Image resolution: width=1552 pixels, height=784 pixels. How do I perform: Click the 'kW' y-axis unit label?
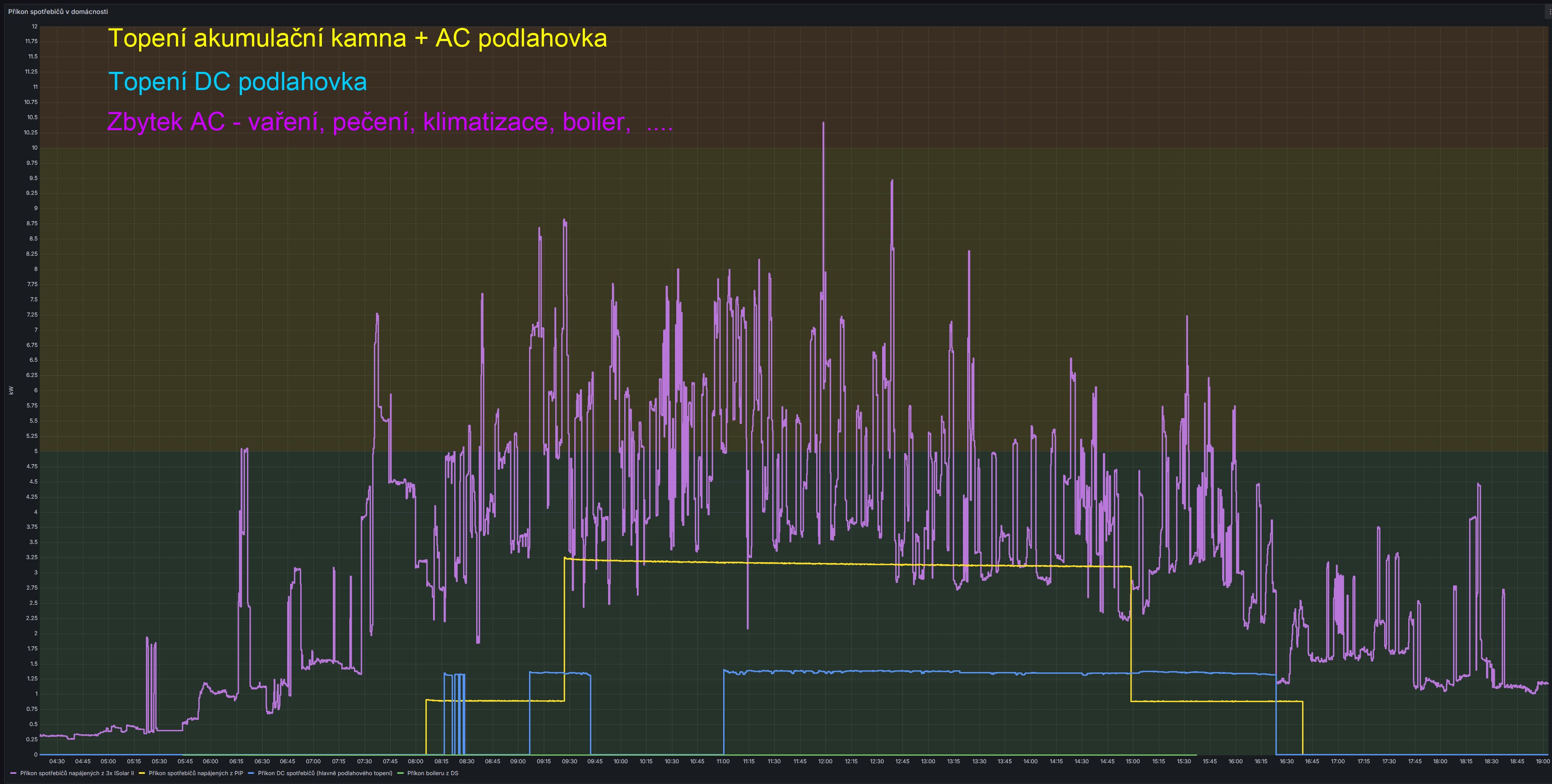11,390
